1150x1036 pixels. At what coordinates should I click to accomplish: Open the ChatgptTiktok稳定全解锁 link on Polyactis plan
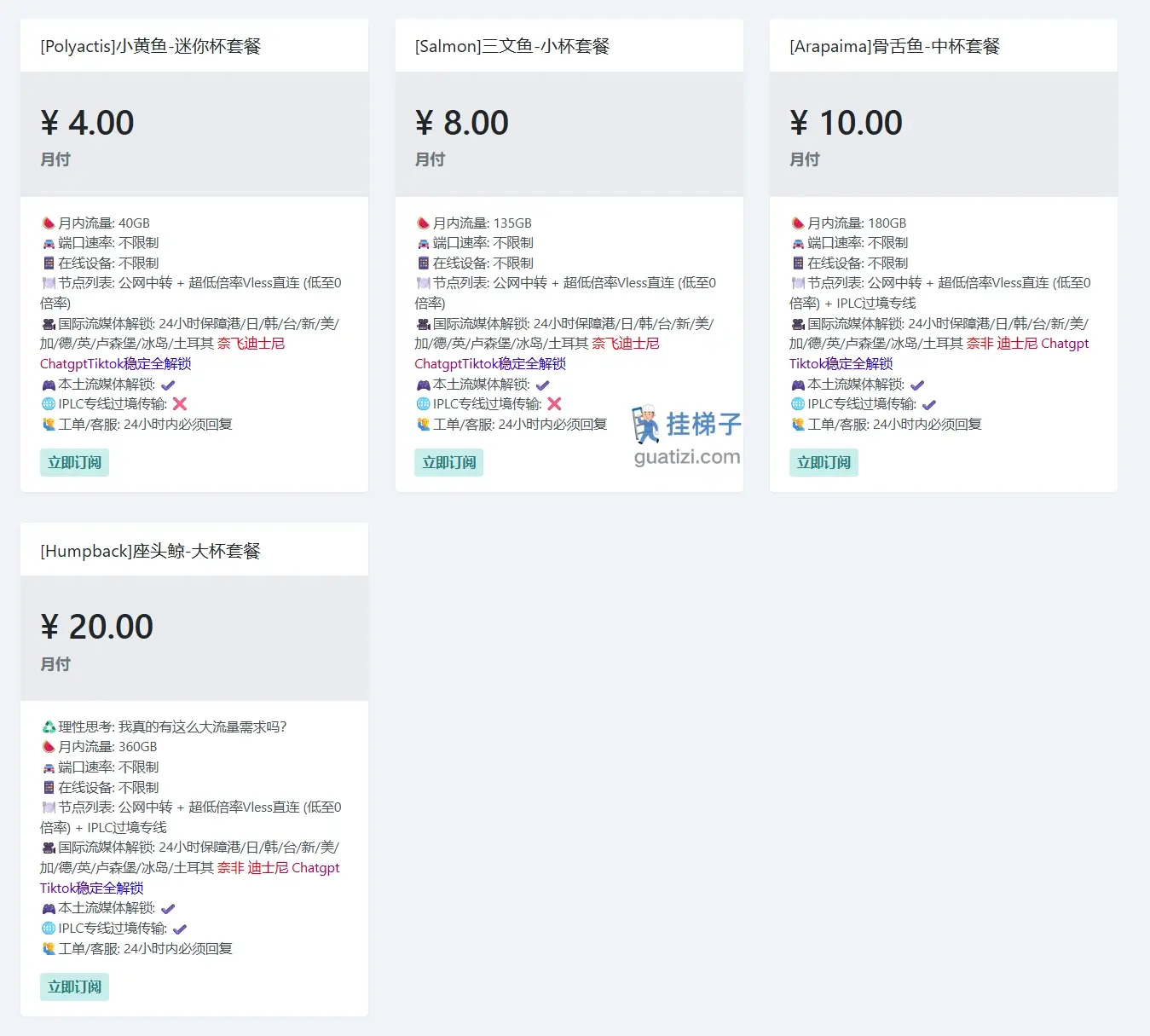coord(115,363)
